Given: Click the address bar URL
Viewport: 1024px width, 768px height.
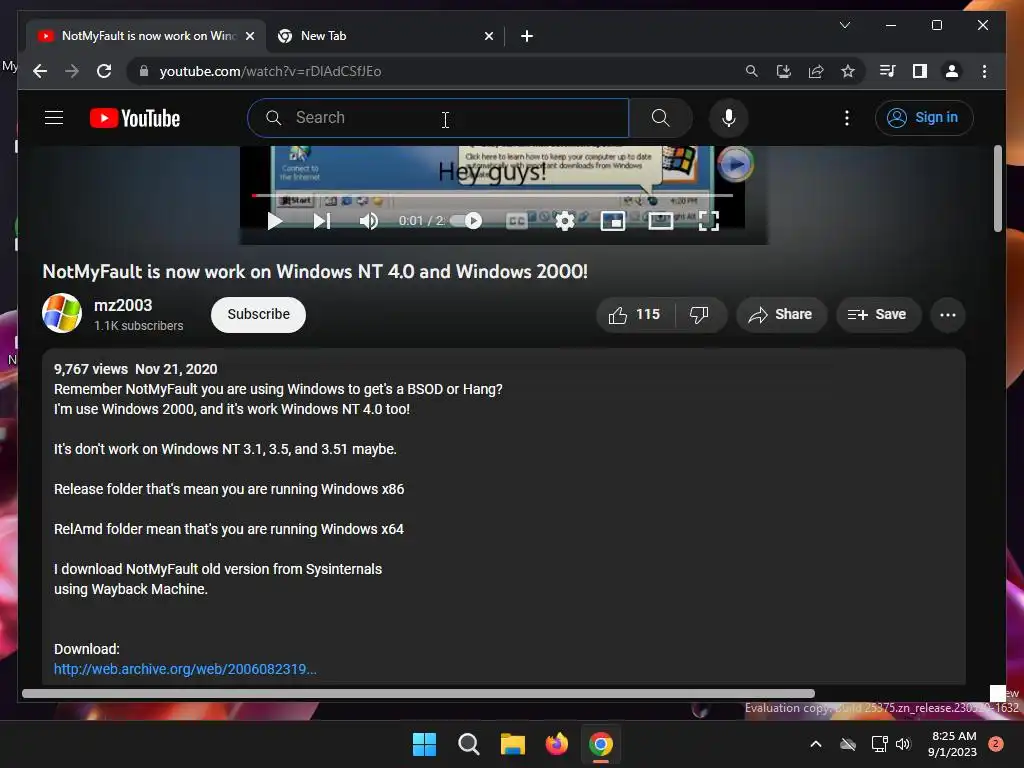Looking at the screenshot, I should 270,71.
